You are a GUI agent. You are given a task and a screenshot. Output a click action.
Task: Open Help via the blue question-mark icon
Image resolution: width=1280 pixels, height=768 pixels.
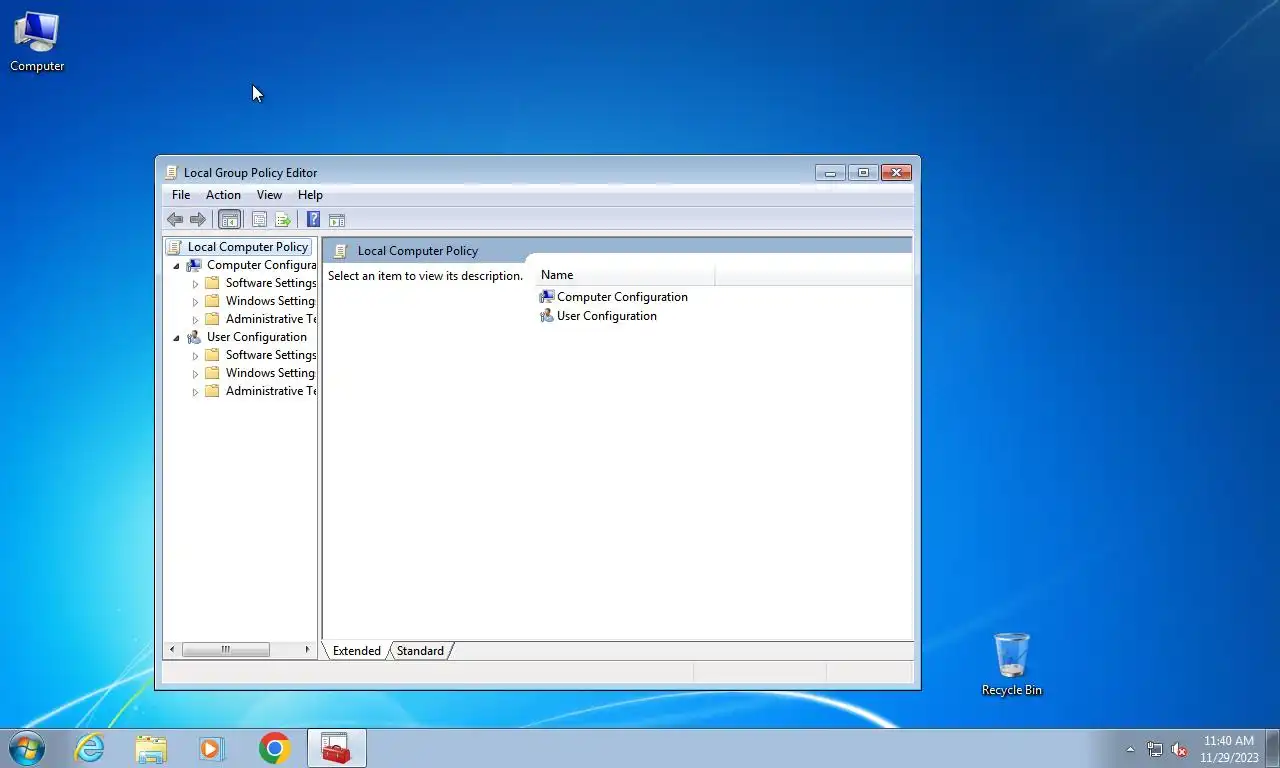click(313, 220)
